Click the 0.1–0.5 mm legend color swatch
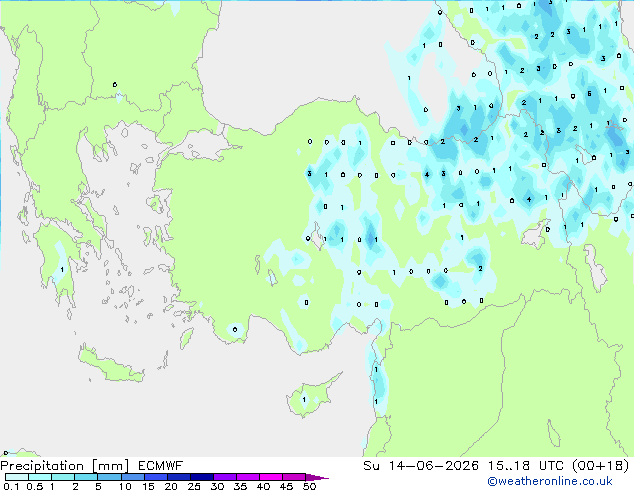 coord(17,477)
